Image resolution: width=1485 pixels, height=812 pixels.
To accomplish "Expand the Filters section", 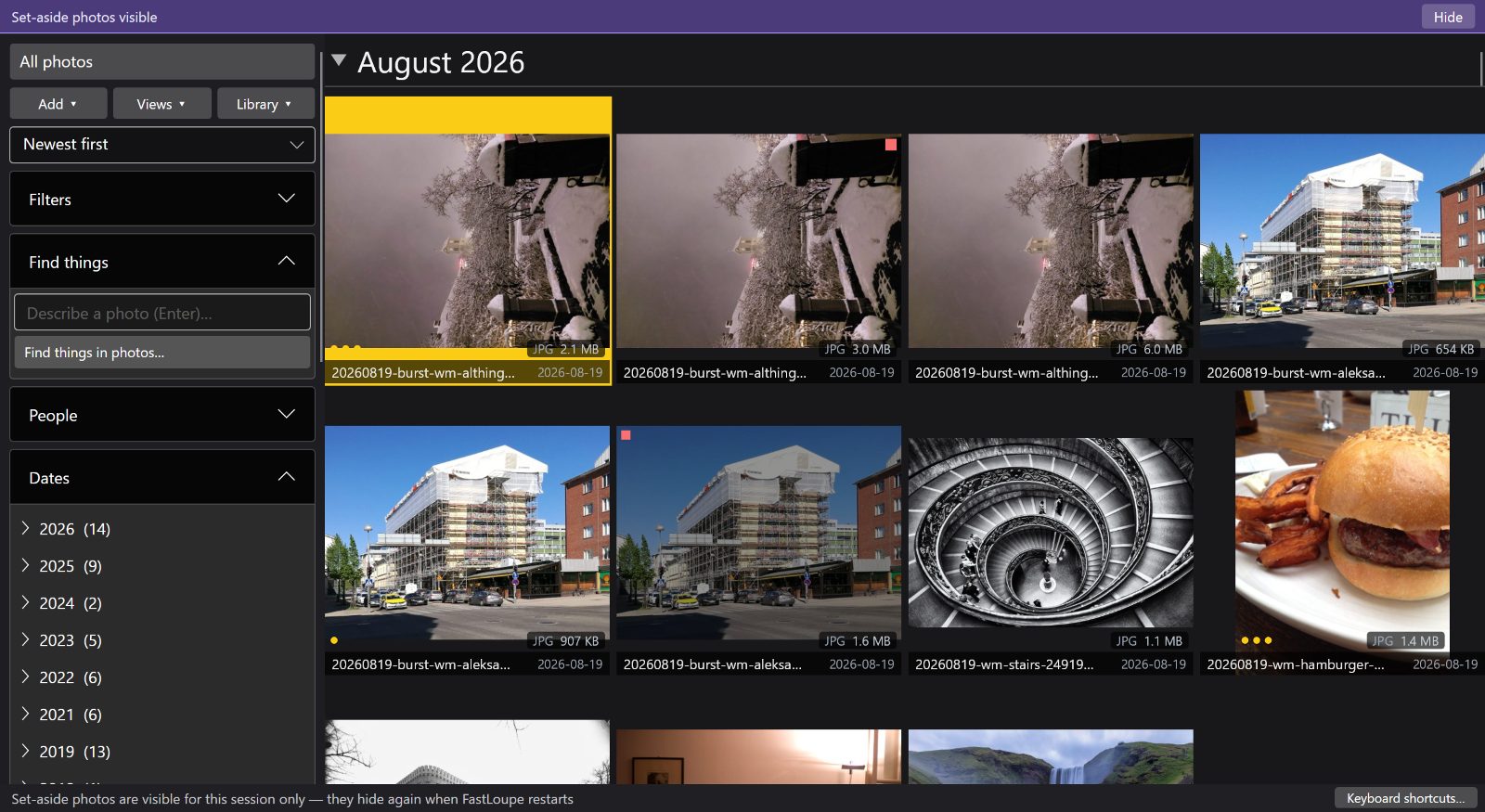I will coord(162,199).
